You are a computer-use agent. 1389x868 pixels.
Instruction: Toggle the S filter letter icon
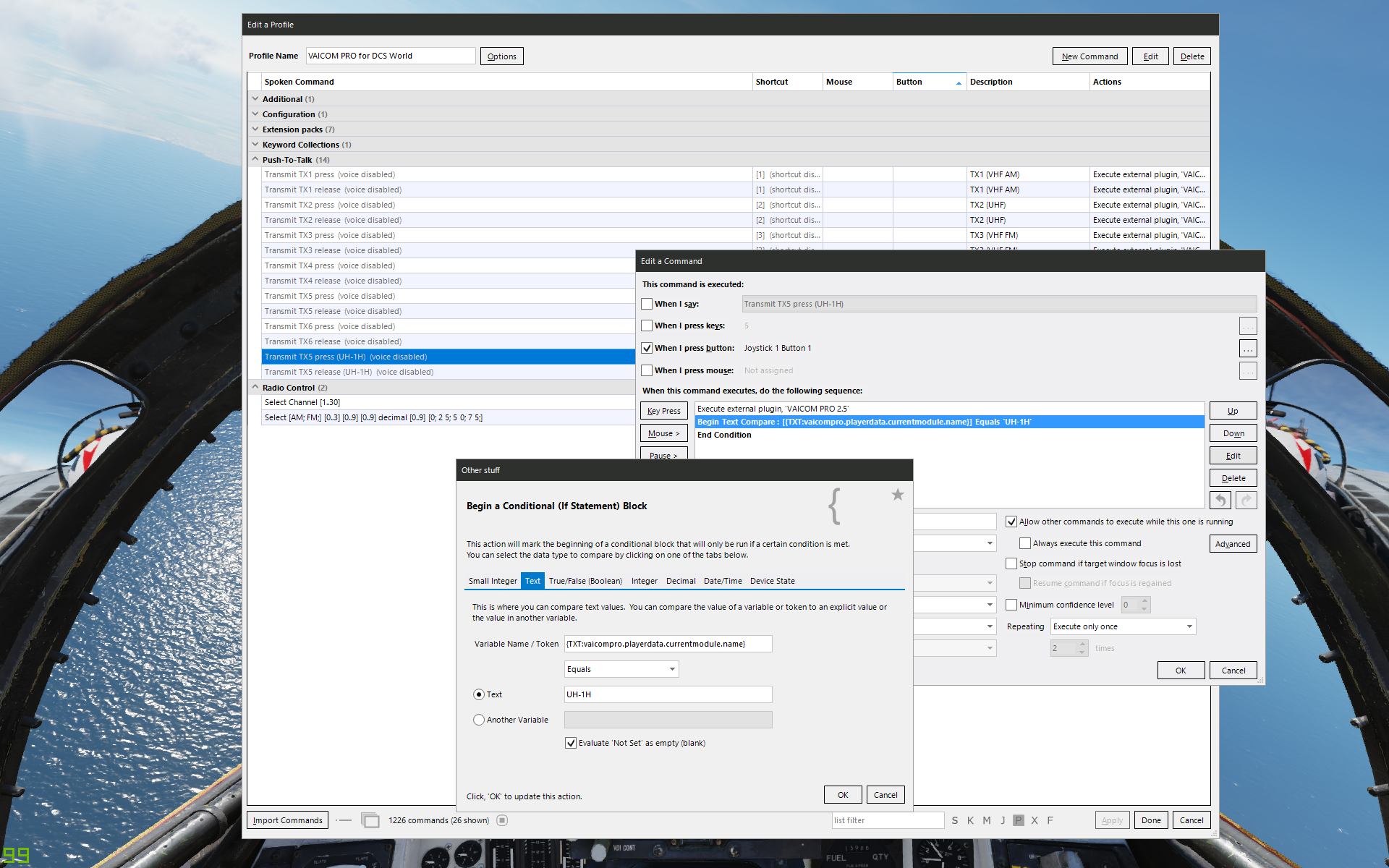coord(955,820)
